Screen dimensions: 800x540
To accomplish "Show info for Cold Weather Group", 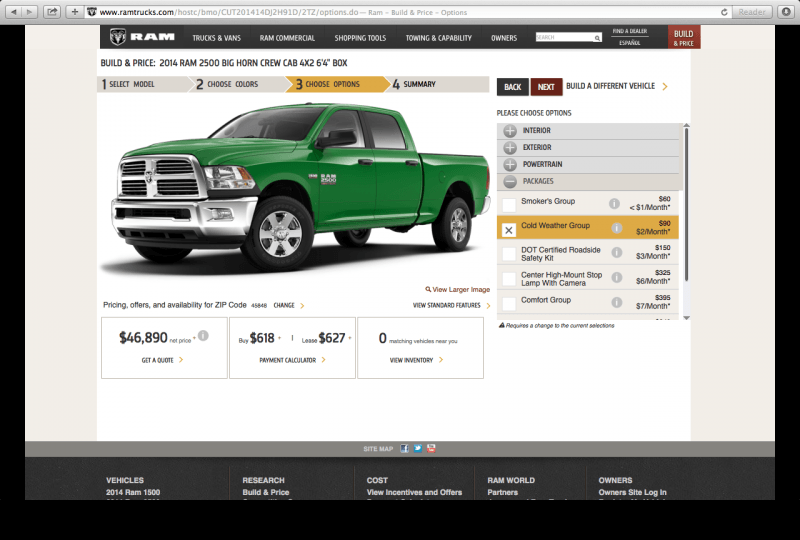I will click(617, 228).
